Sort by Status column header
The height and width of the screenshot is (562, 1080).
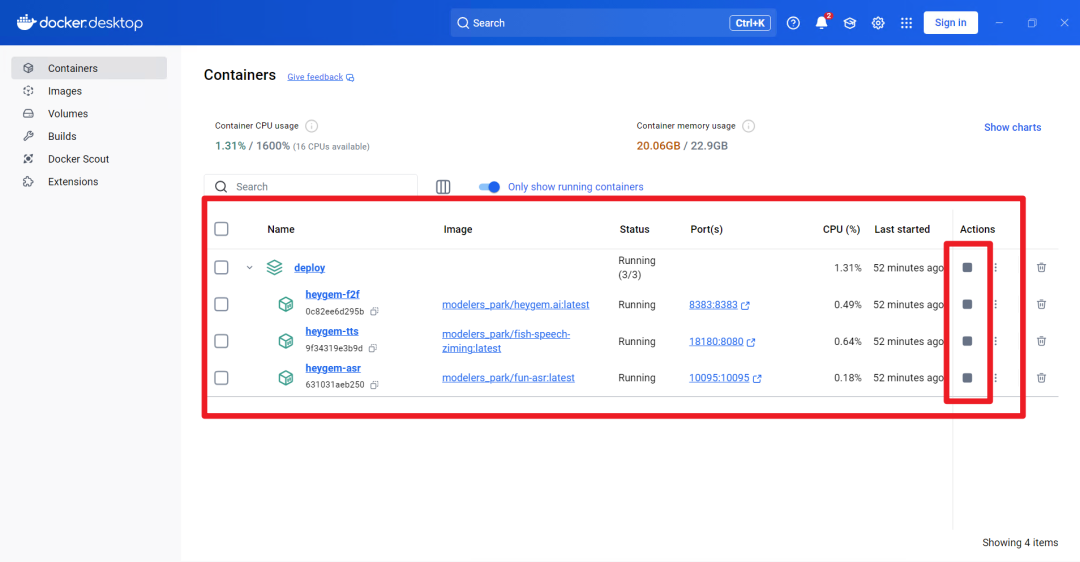(x=634, y=229)
